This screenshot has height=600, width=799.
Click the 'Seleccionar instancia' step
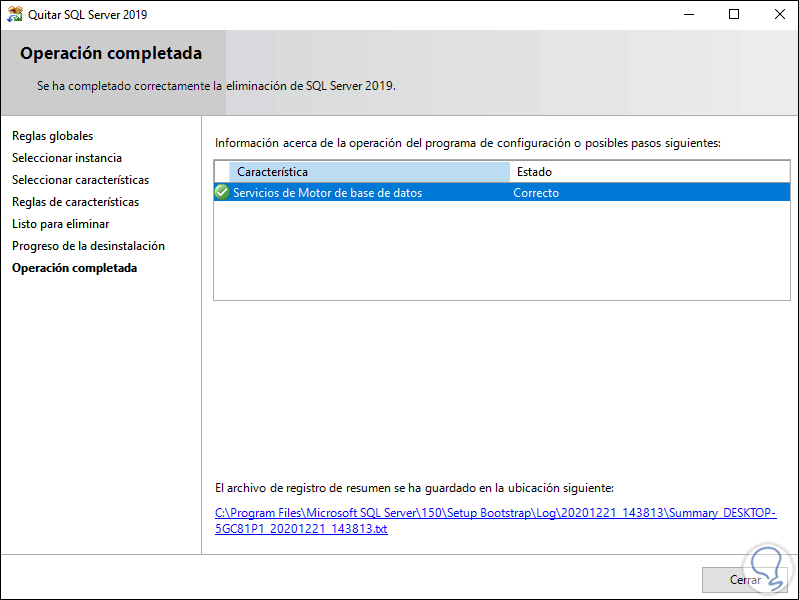point(67,158)
